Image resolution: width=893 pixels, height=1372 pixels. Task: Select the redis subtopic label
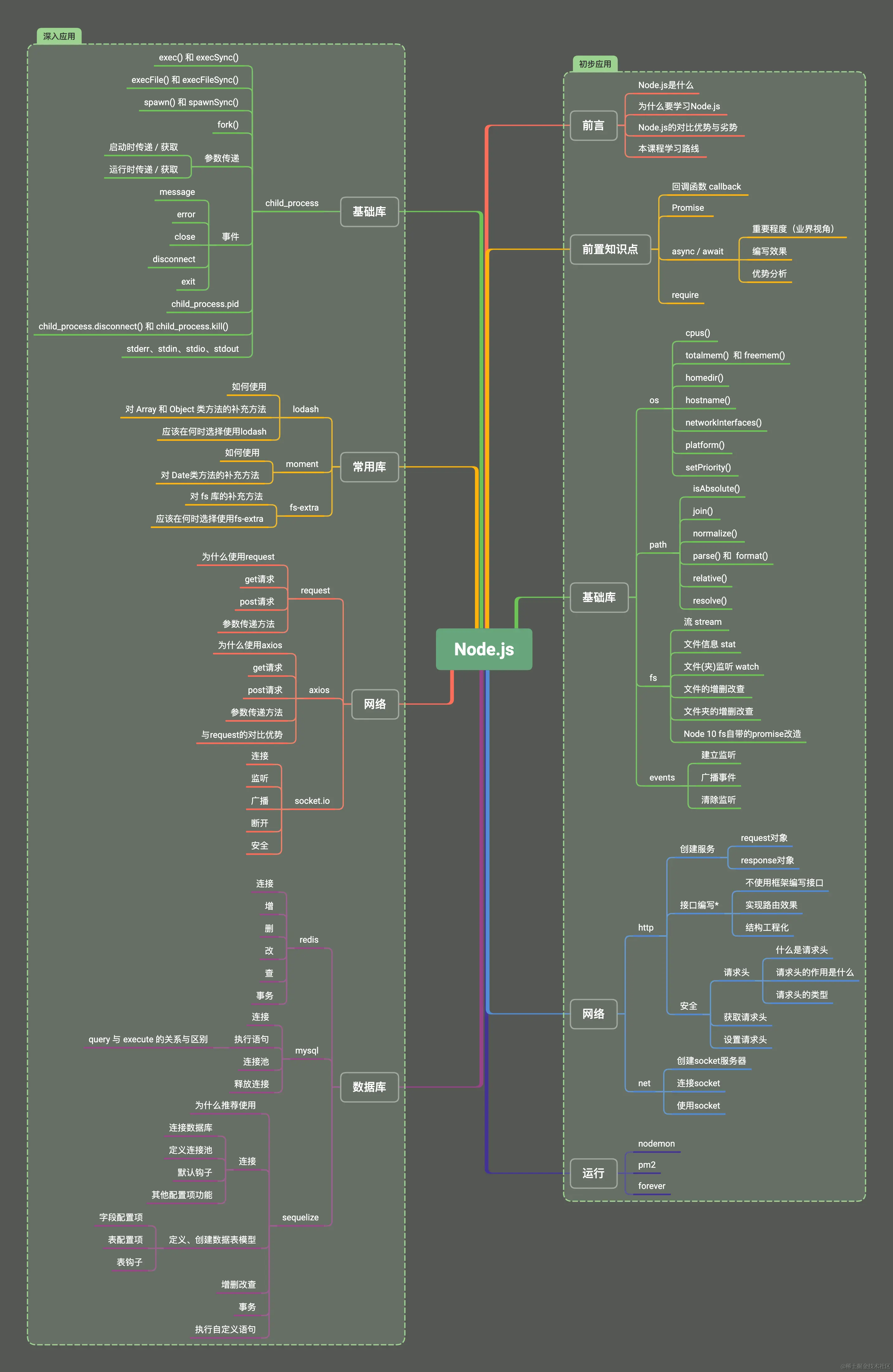[x=308, y=940]
